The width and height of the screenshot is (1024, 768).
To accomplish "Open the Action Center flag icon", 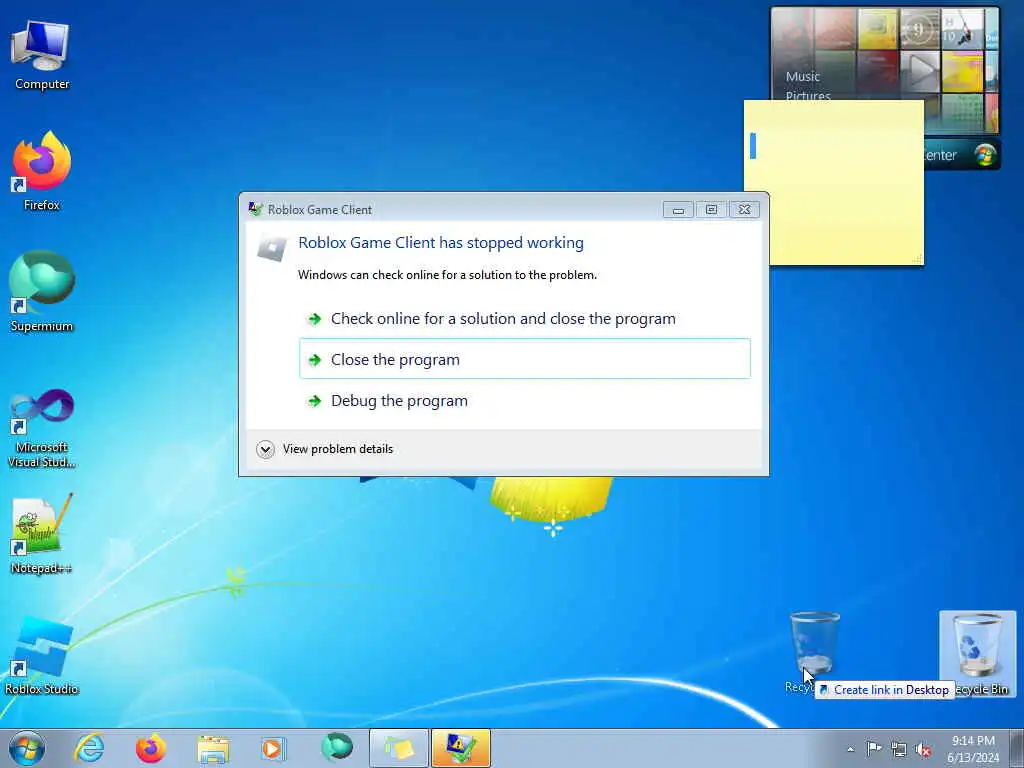I will click(x=874, y=749).
